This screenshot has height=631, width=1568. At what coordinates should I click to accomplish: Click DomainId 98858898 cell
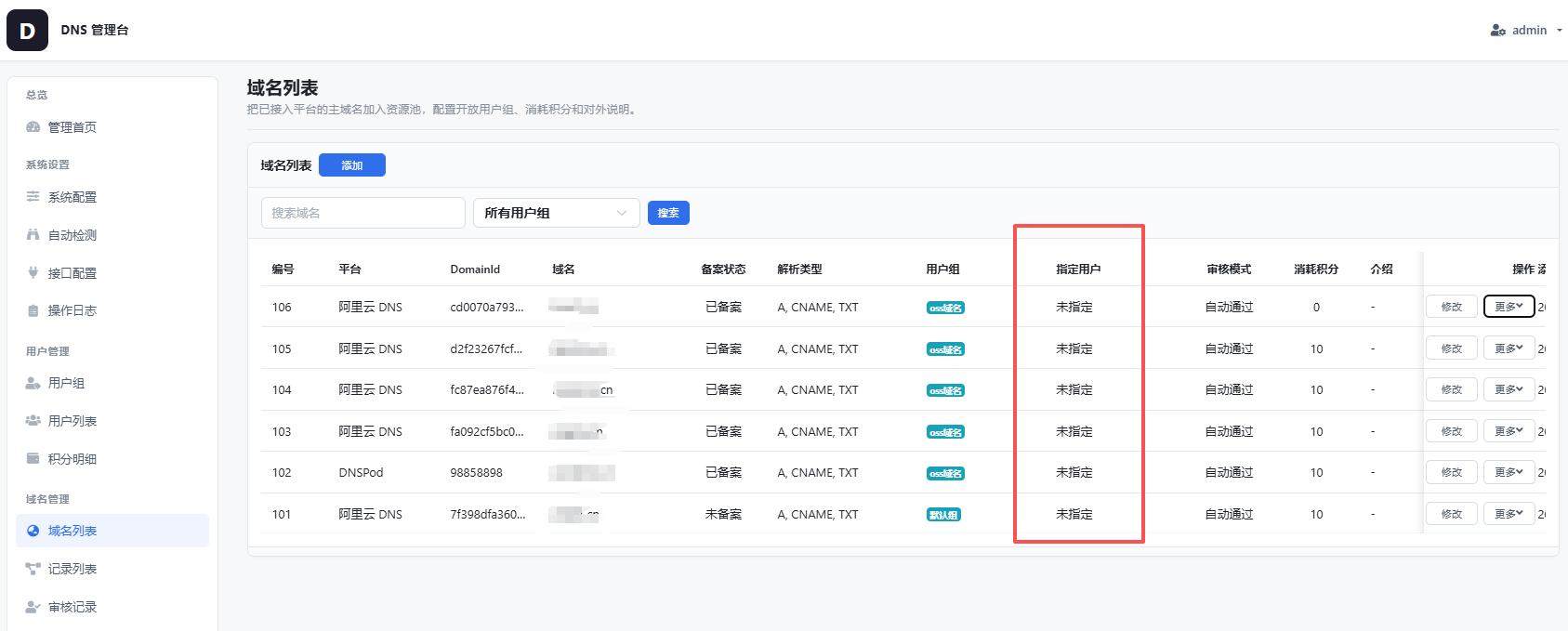point(476,472)
